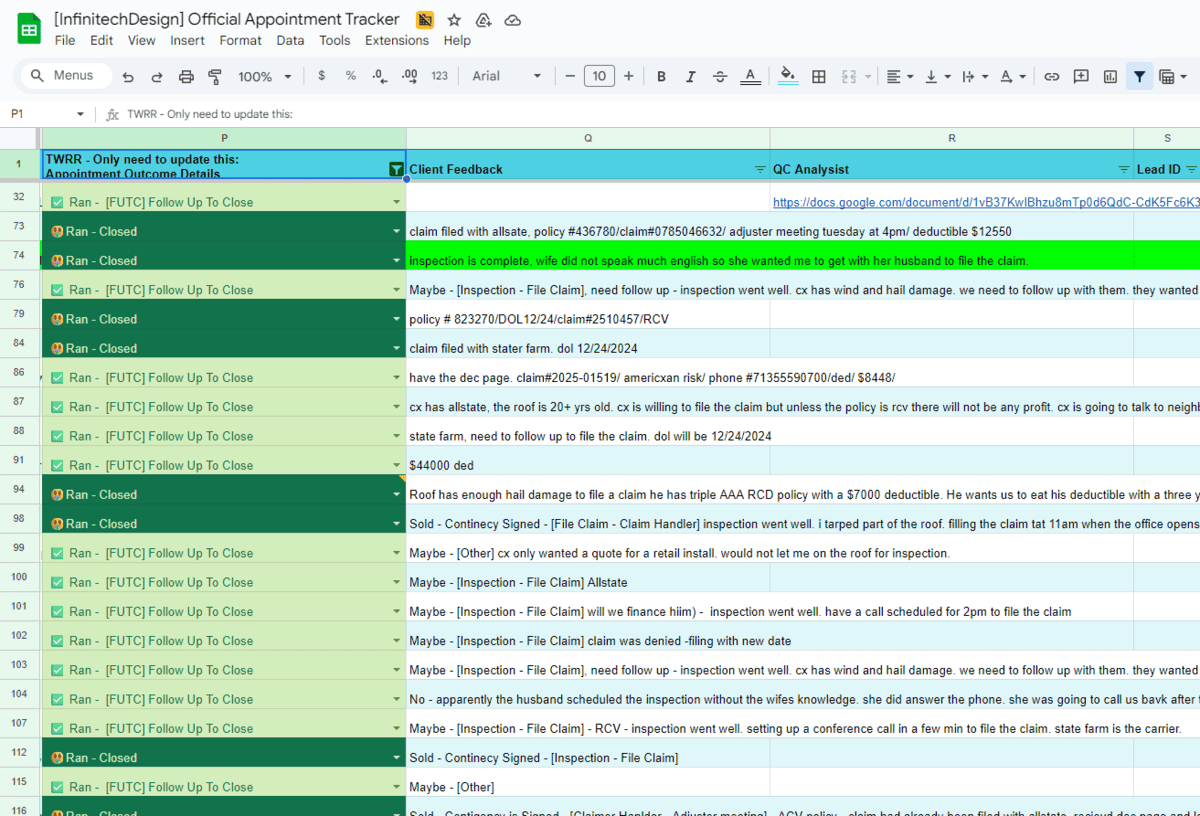Screen dimensions: 1200x816
Task: Insert a link
Action: pyautogui.click(x=1052, y=76)
